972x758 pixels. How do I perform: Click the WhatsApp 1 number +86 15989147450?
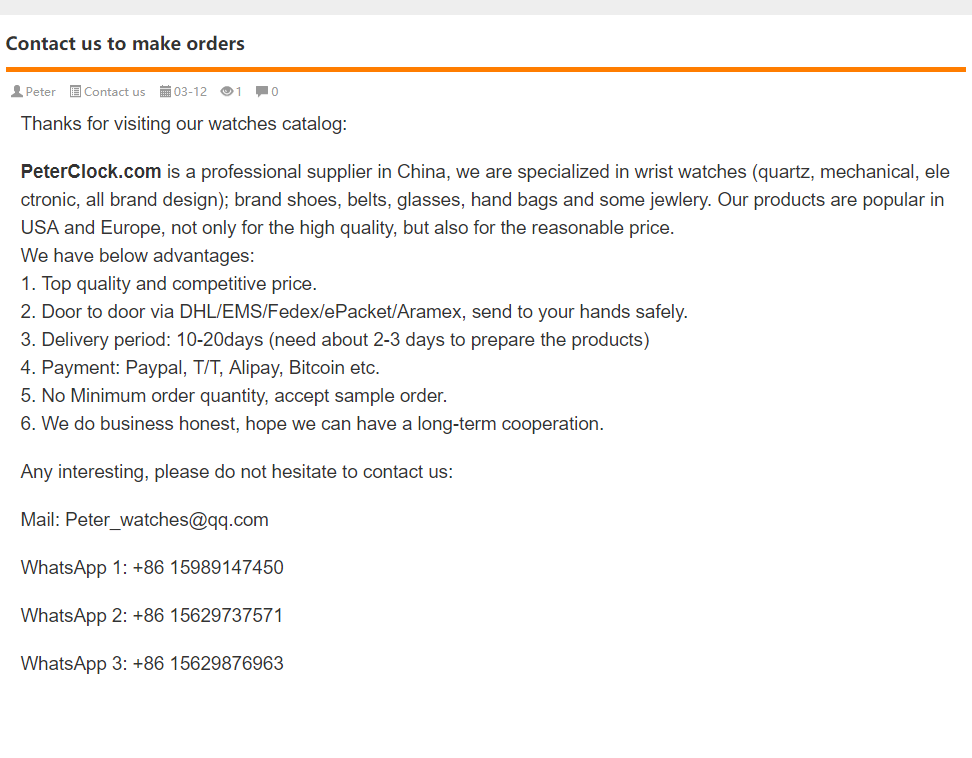pos(208,567)
